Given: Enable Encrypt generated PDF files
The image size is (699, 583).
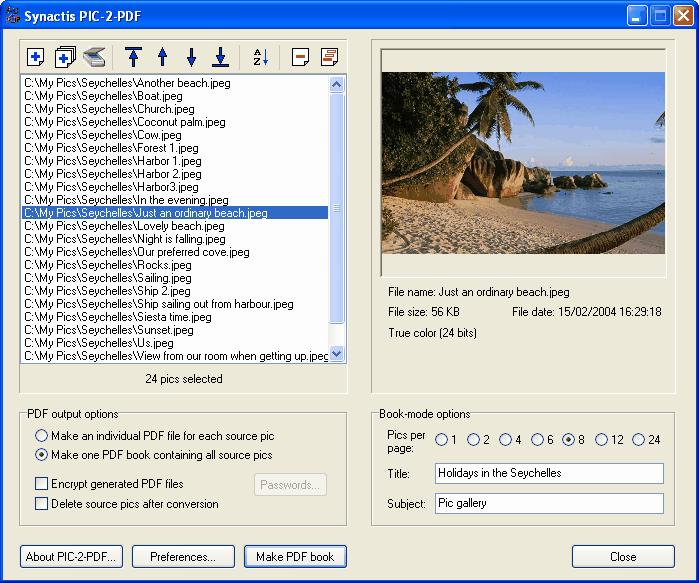Looking at the screenshot, I should 41,484.
